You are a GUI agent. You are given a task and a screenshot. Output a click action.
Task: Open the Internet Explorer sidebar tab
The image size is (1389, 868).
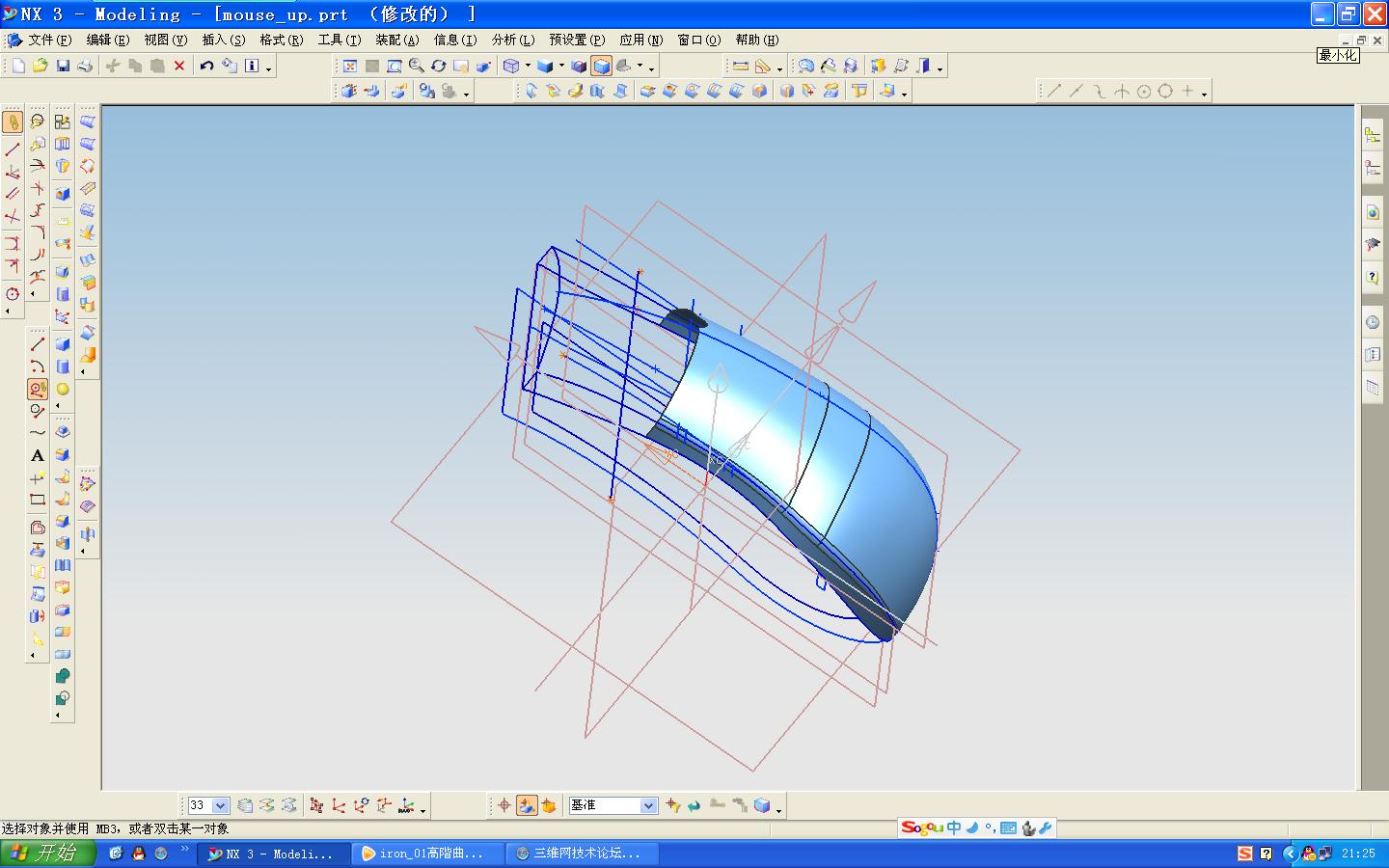point(1373,212)
